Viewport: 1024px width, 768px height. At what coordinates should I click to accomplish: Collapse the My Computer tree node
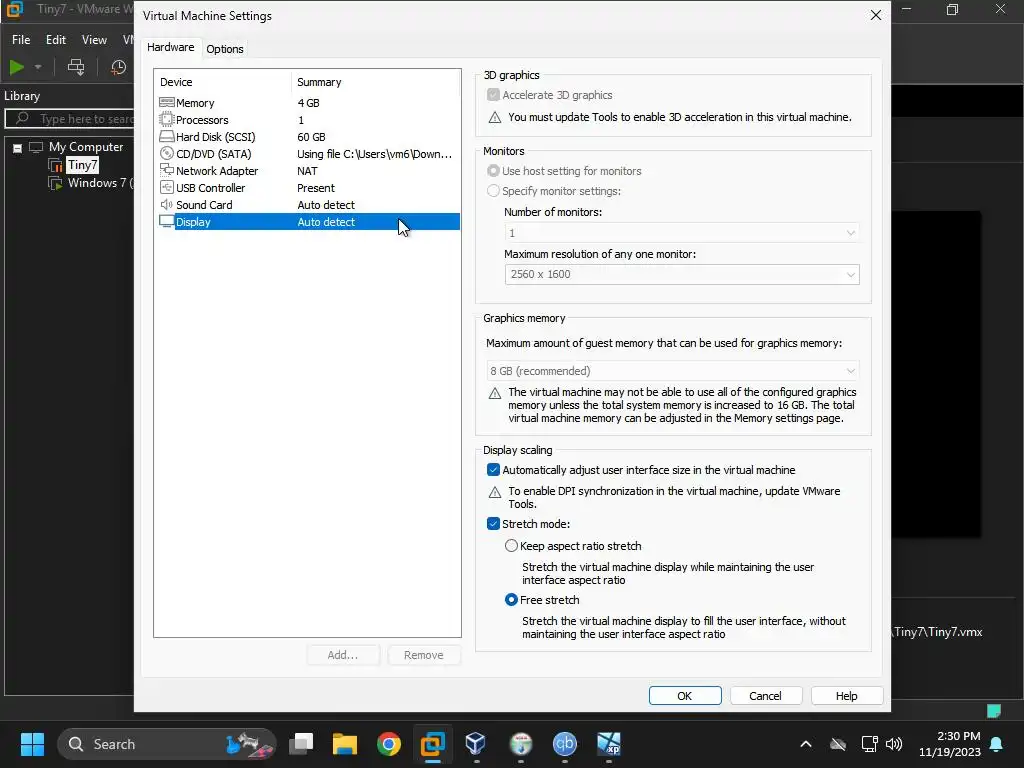[18, 148]
